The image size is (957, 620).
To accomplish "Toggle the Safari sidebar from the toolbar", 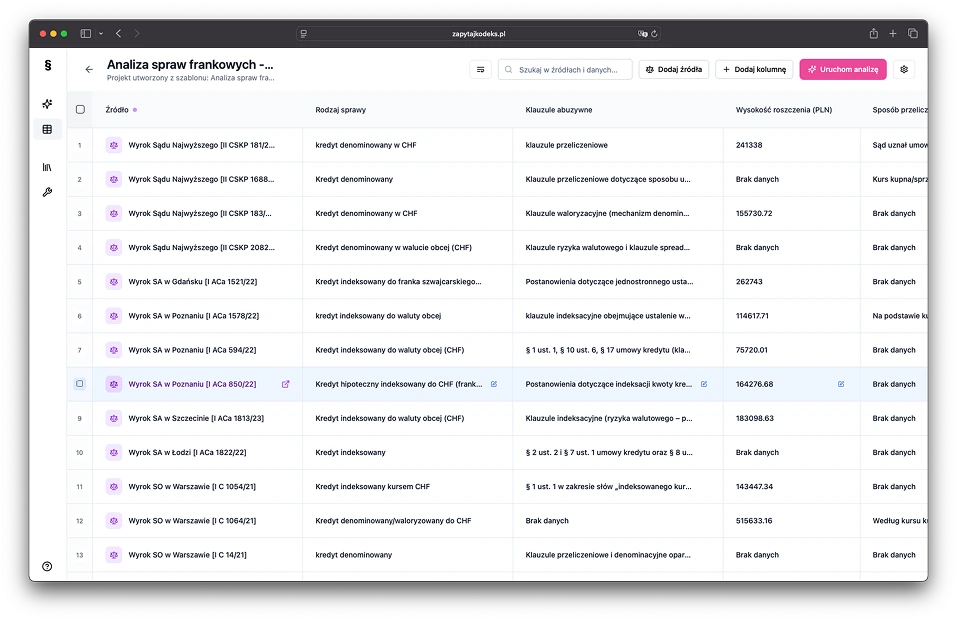I will click(86, 32).
